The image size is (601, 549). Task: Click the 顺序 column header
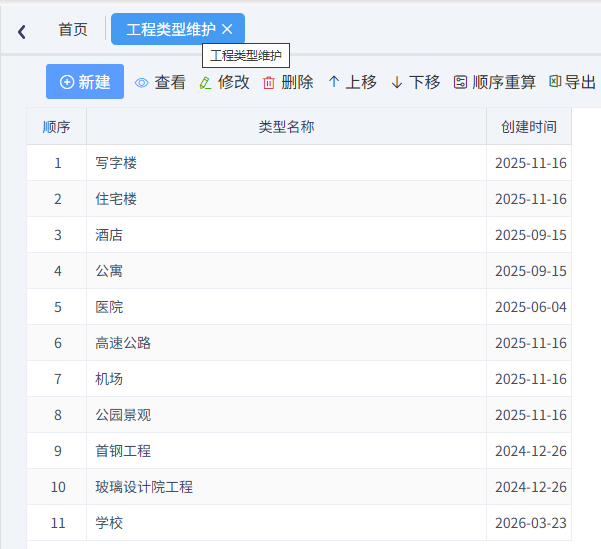click(x=57, y=127)
